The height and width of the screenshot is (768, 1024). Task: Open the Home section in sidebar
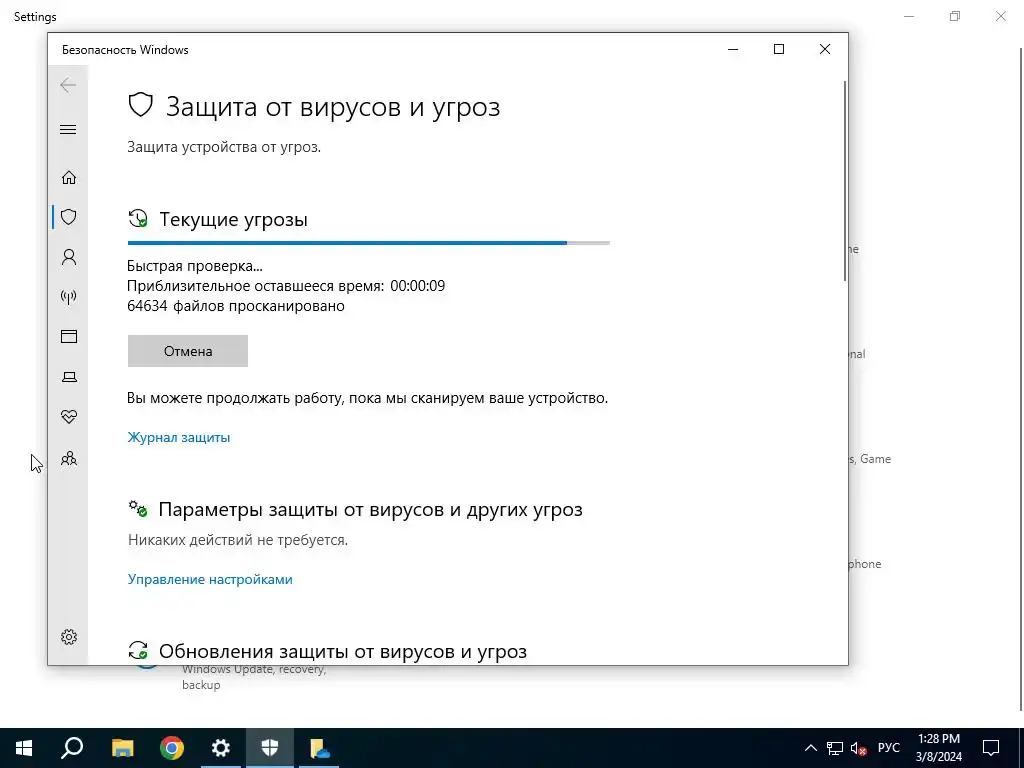point(69,178)
